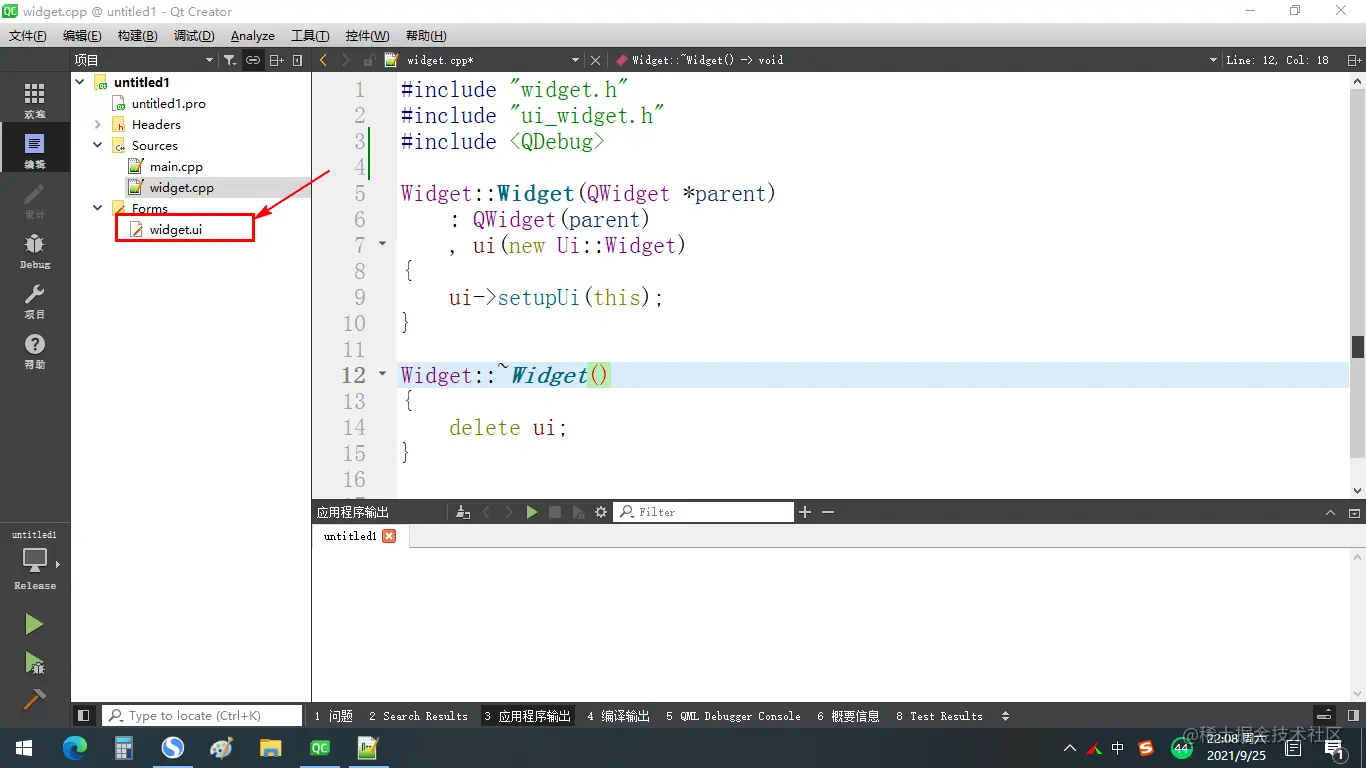Click the output Filter input field

704,512
